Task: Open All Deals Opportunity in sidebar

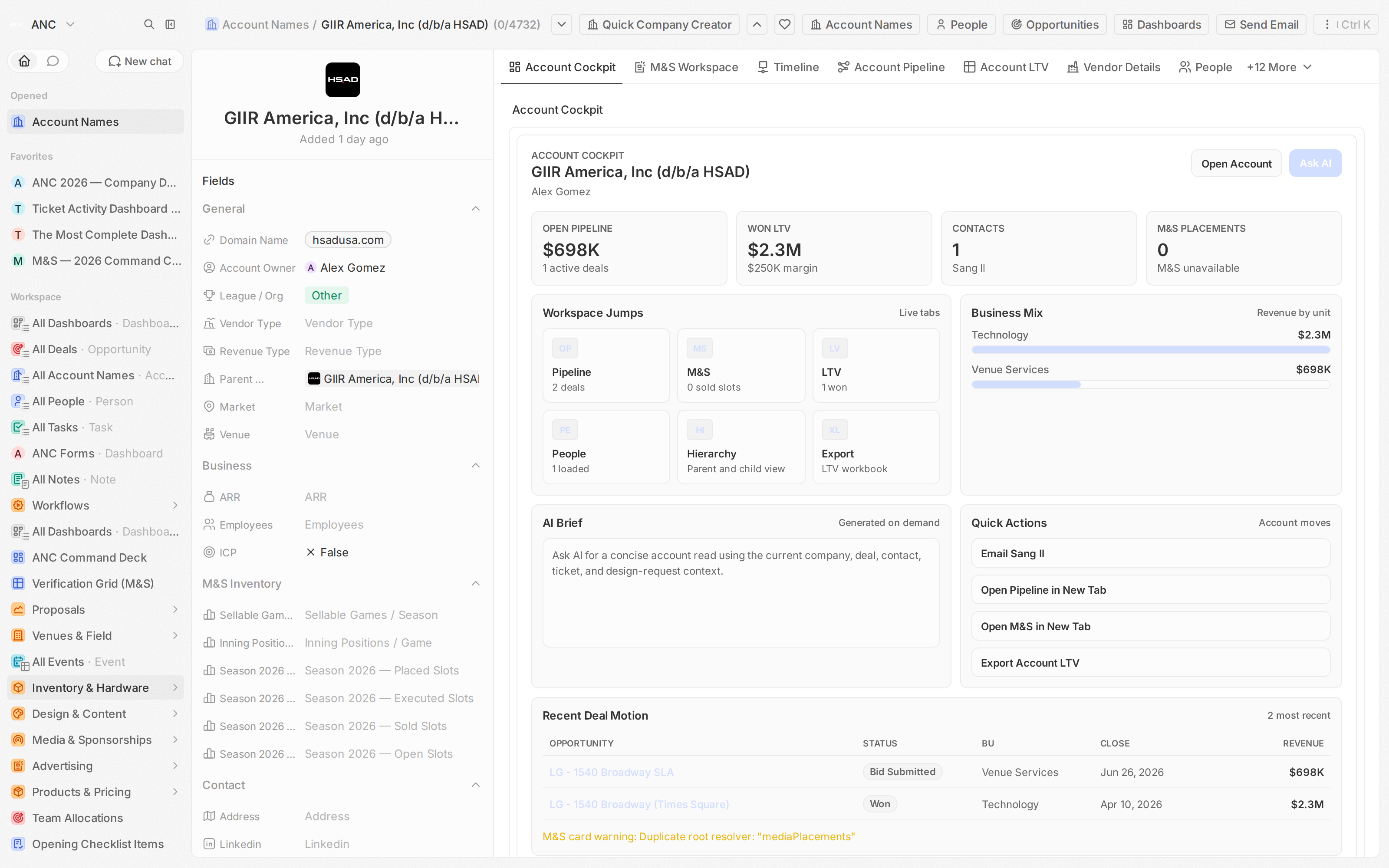Action: point(95,349)
